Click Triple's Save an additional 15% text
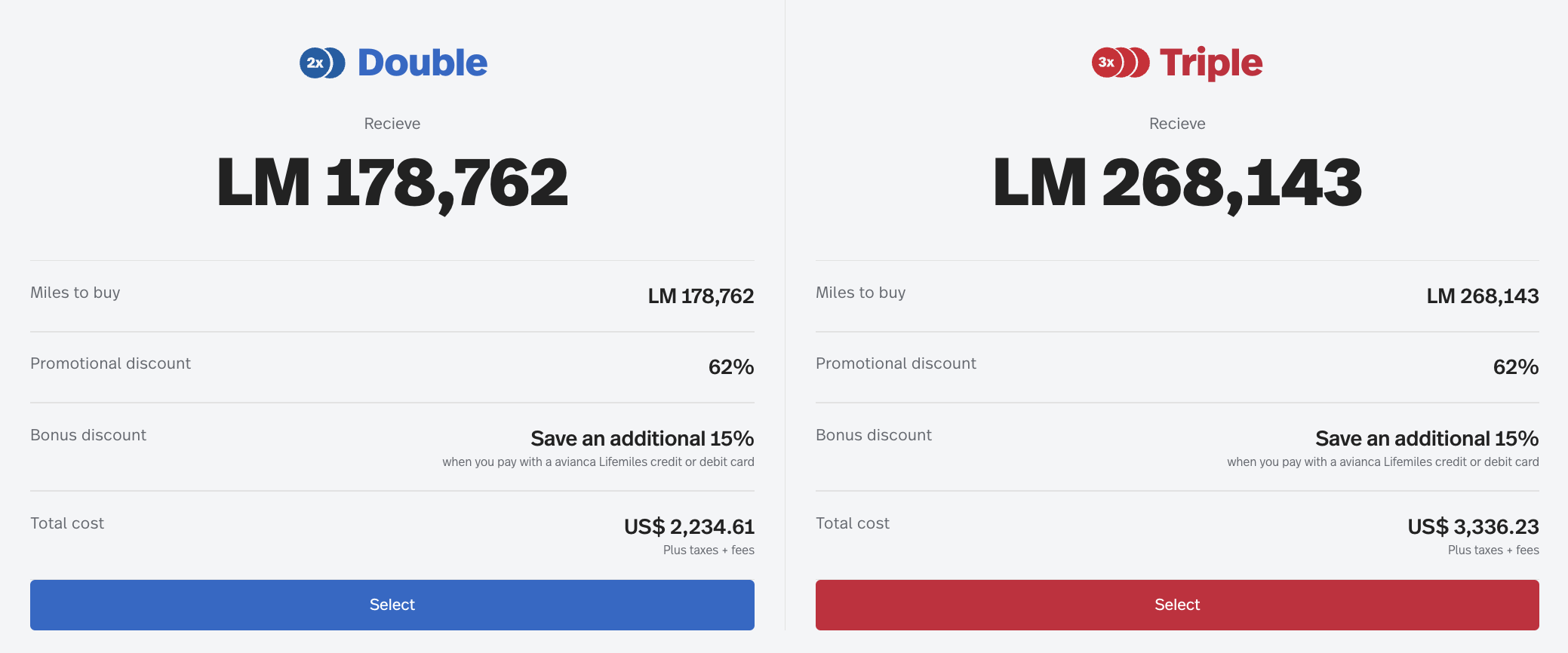1568x653 pixels. coord(1426,438)
